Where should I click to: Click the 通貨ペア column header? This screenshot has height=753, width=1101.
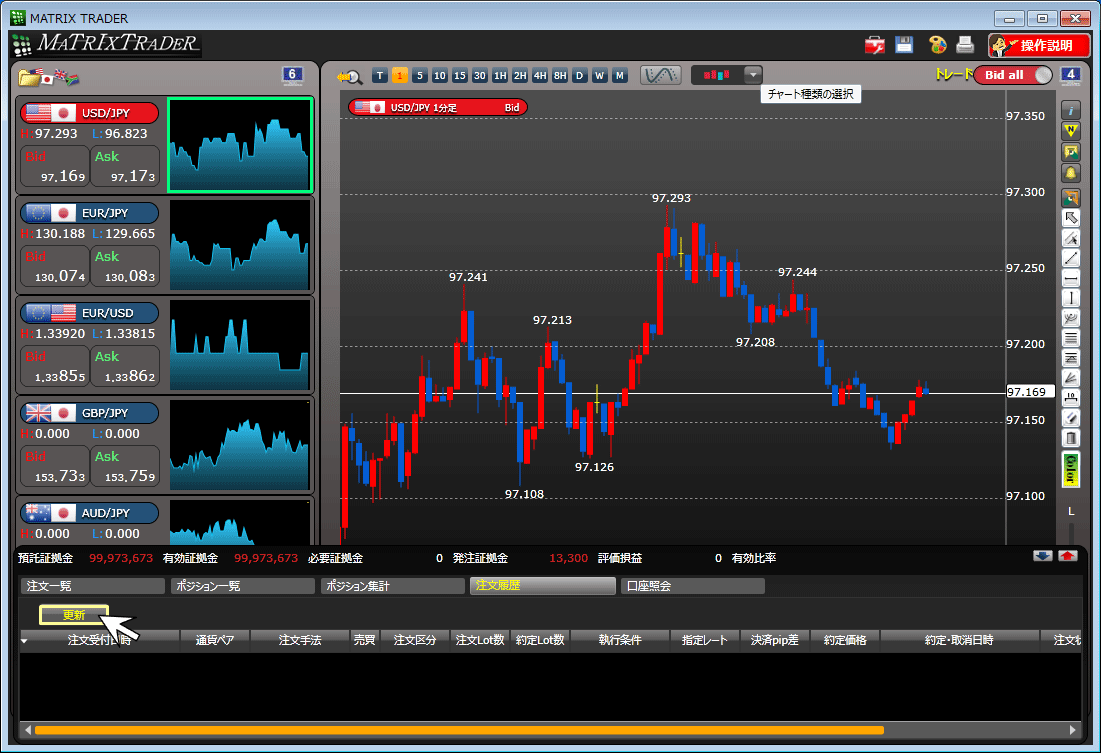215,640
